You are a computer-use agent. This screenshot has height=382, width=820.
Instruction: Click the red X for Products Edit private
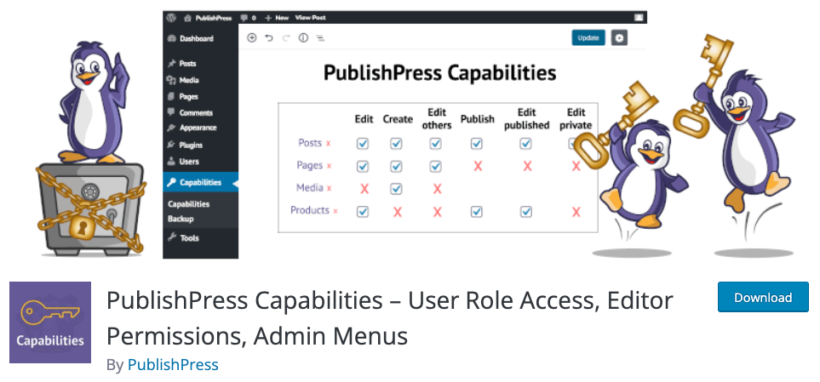[x=576, y=212]
